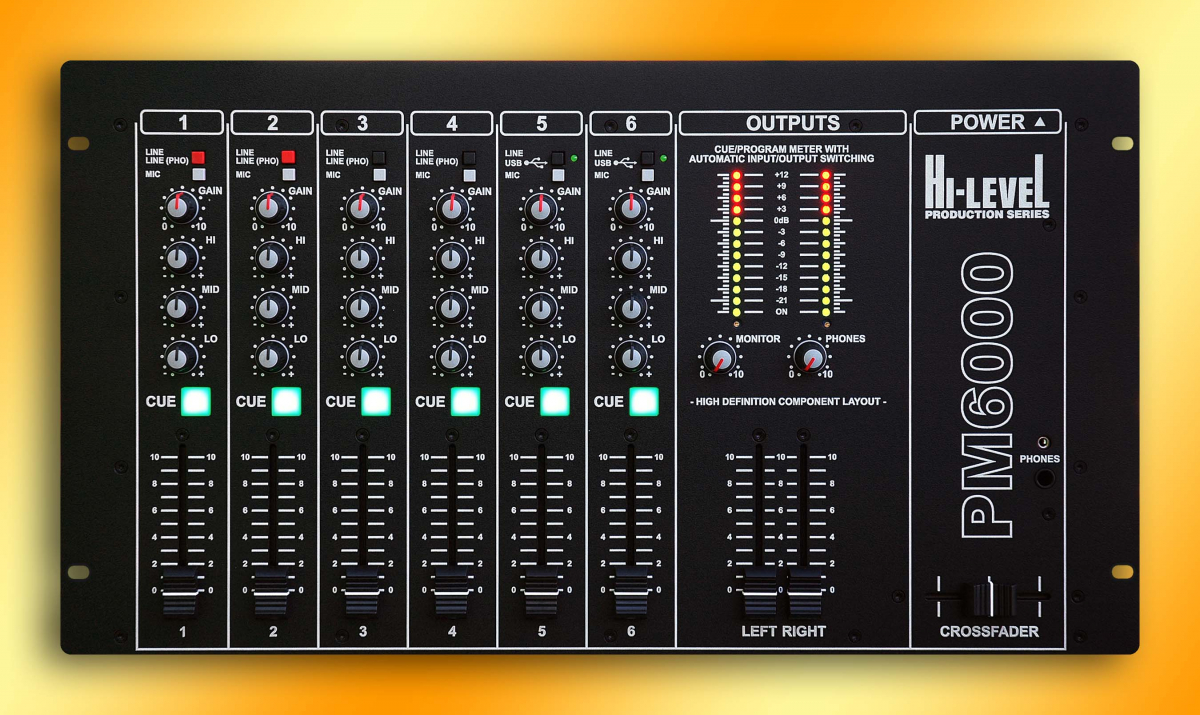Click channel 6 MID EQ knob
This screenshot has height=715, width=1200.
[x=630, y=307]
